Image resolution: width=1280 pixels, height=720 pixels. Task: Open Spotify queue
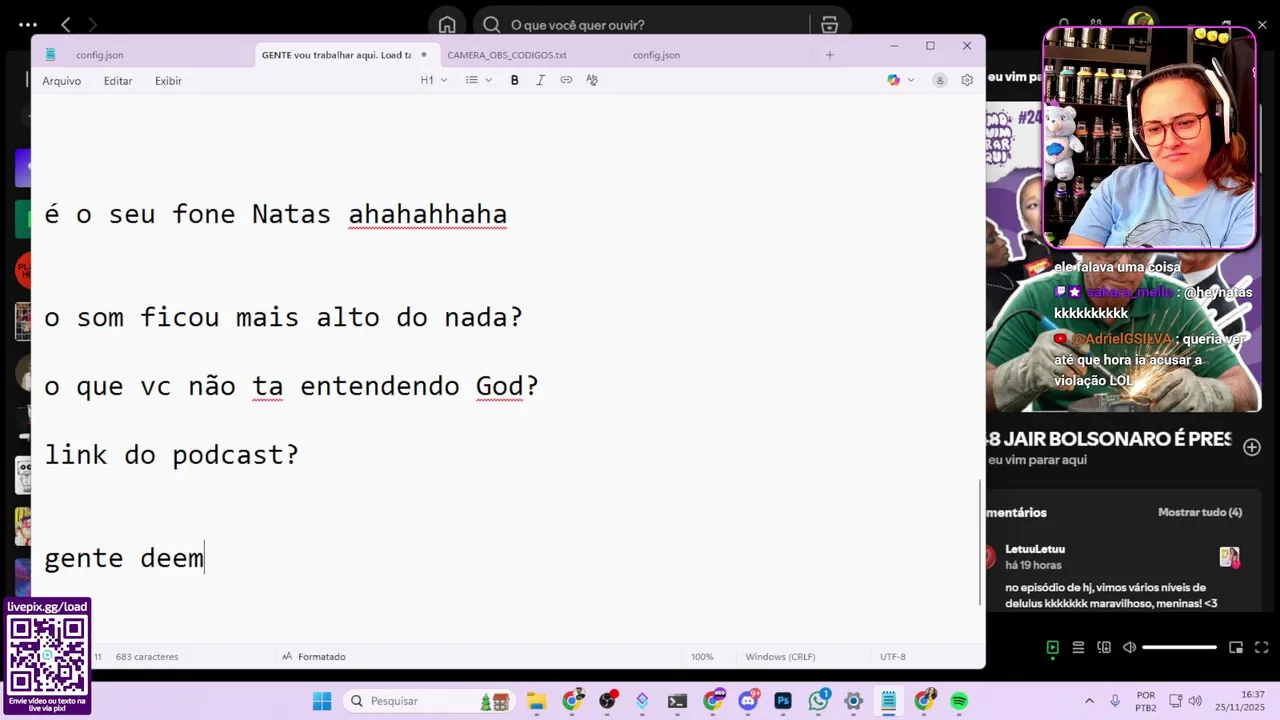1078,648
